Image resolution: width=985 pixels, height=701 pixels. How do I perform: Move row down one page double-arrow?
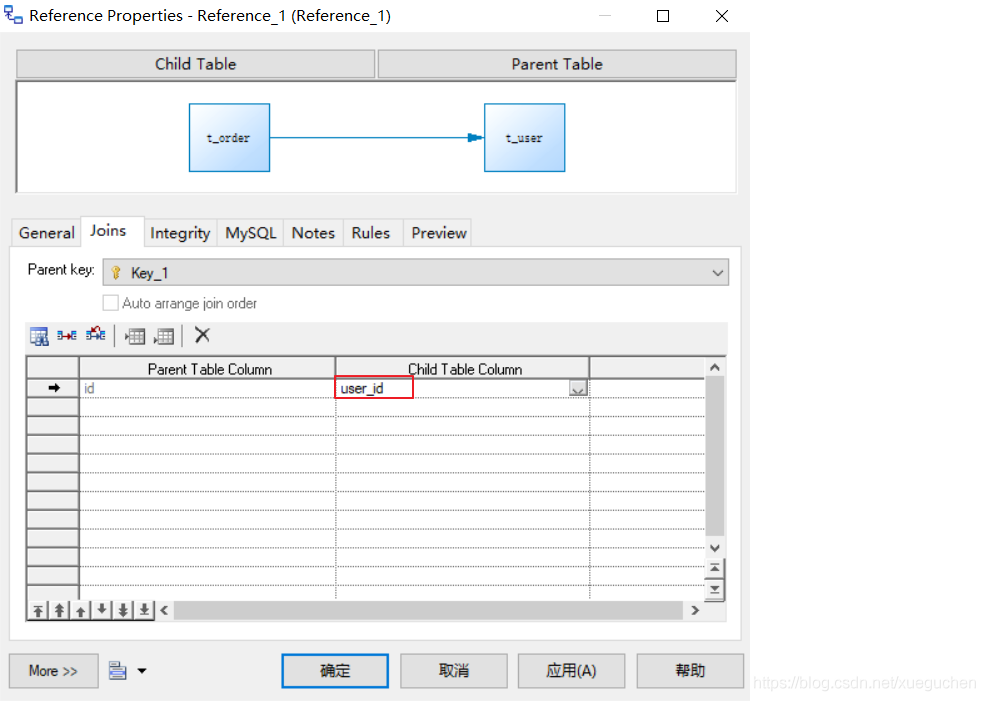[124, 610]
